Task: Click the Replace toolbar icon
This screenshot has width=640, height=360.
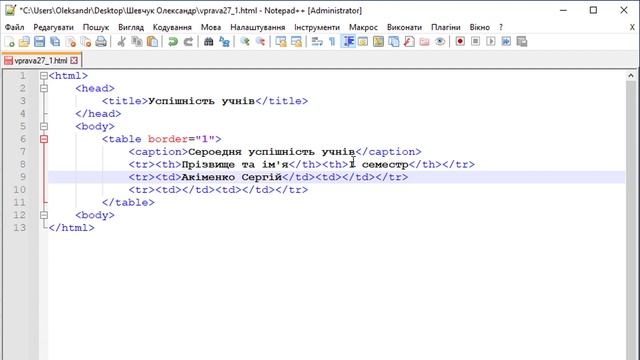Action: pyautogui.click(x=224, y=42)
